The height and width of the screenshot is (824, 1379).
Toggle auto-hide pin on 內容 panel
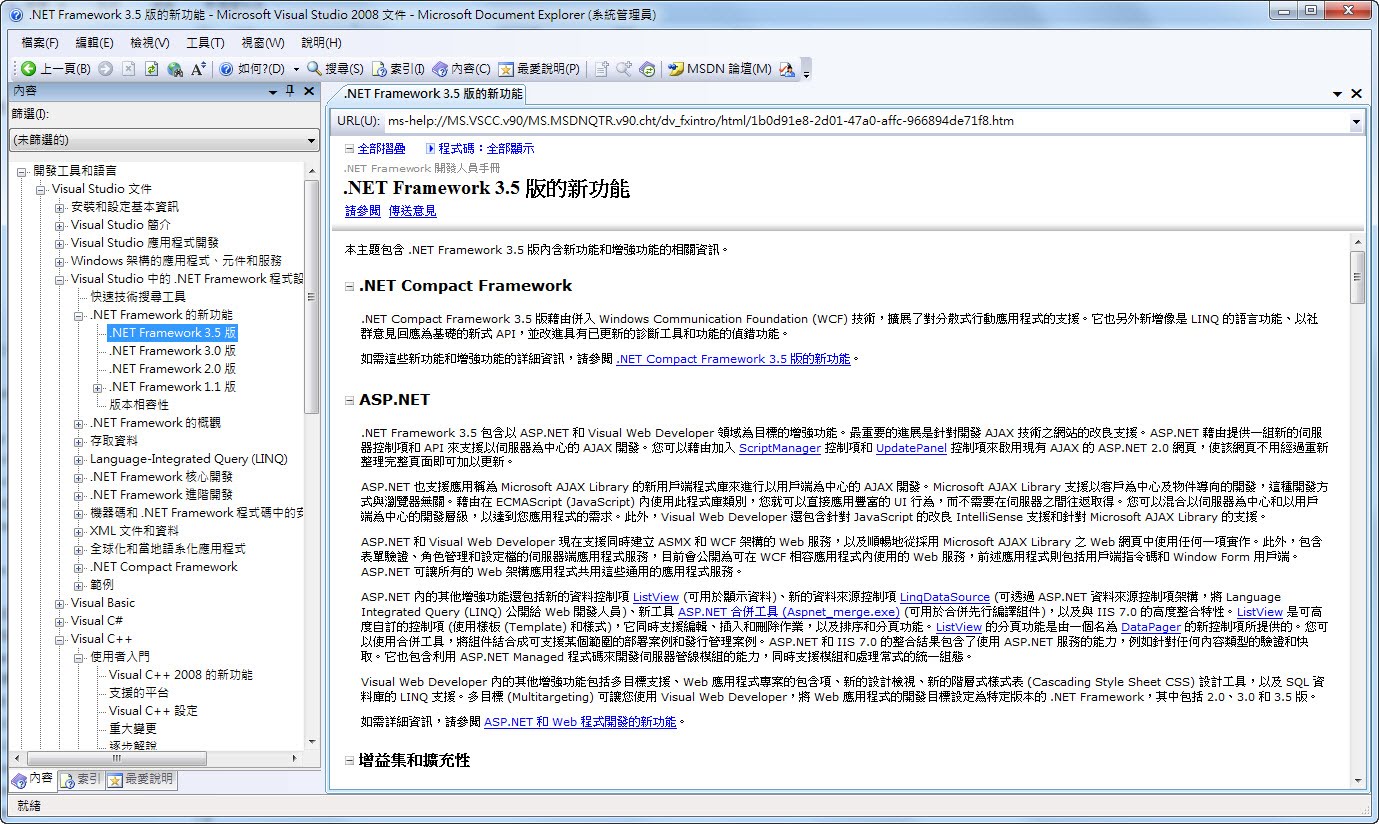coord(290,92)
